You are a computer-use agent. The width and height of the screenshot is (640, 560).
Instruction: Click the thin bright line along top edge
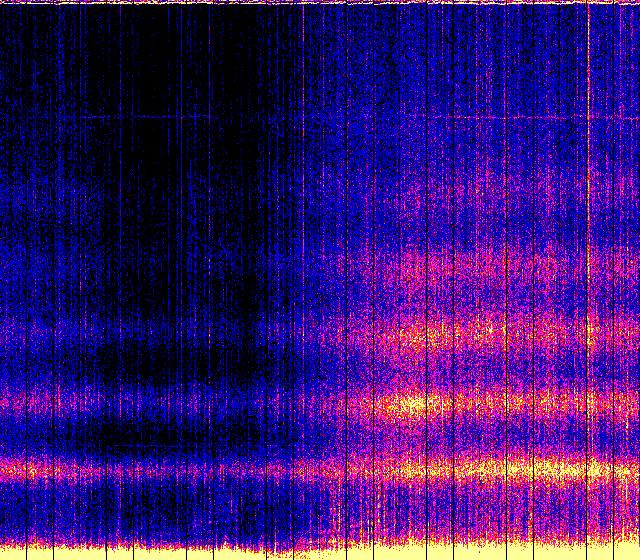320,3
